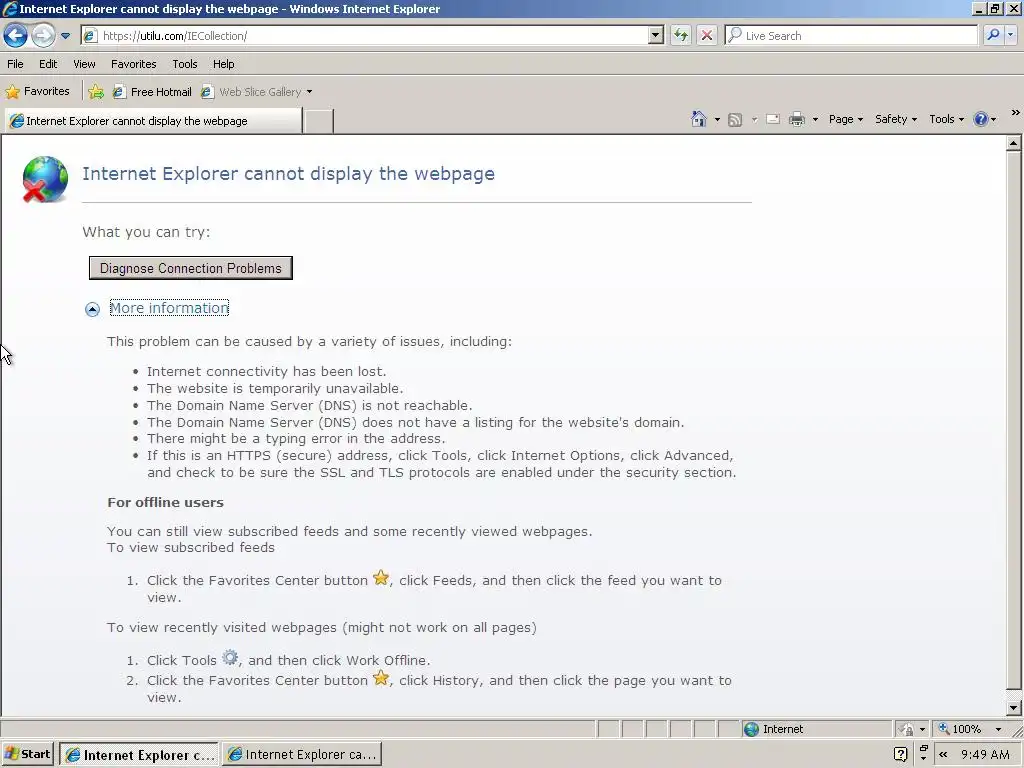Screen dimensions: 1024x768
Task: Open a new blank tab
Action: [x=319, y=121]
